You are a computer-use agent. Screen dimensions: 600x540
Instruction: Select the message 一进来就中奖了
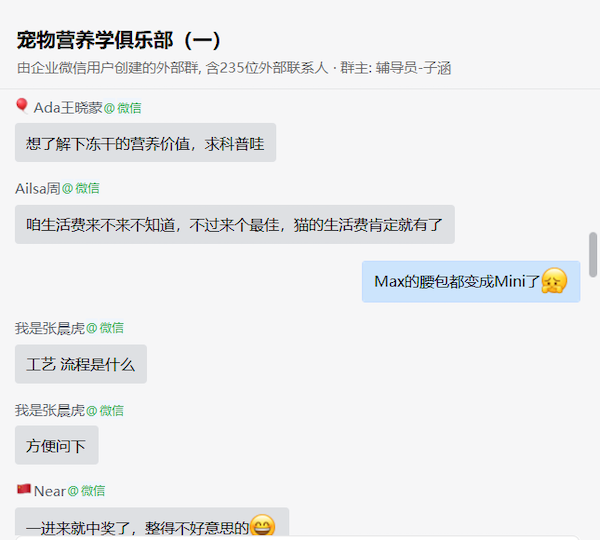(152, 522)
